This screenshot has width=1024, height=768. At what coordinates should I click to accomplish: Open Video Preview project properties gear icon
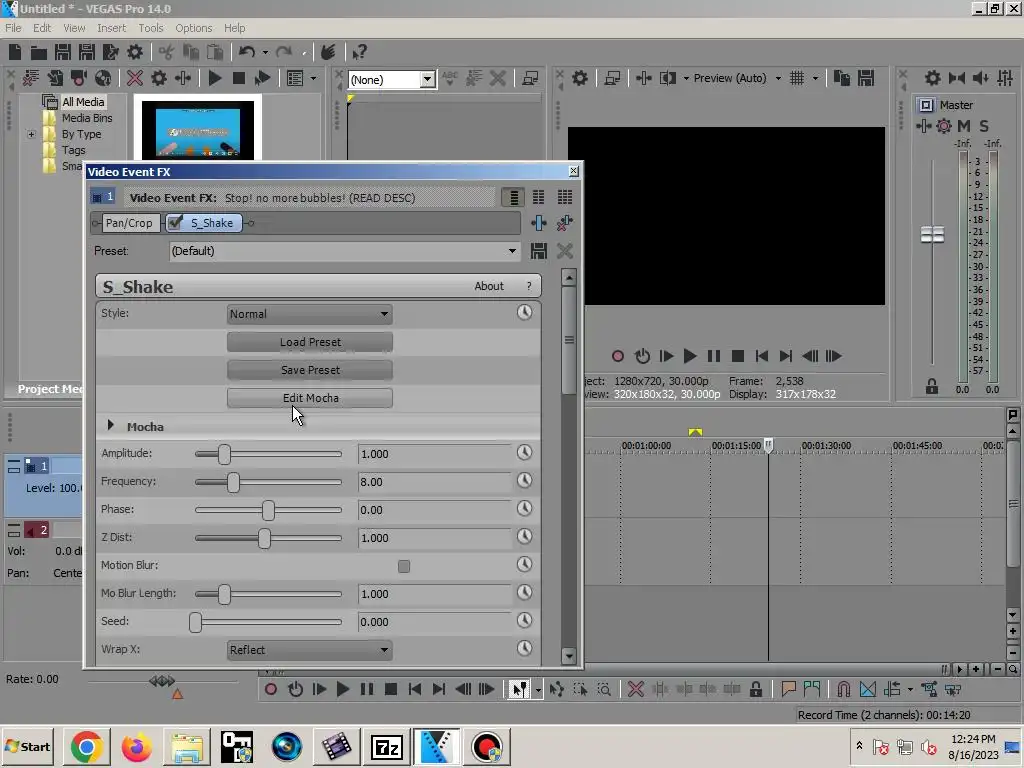coord(580,78)
